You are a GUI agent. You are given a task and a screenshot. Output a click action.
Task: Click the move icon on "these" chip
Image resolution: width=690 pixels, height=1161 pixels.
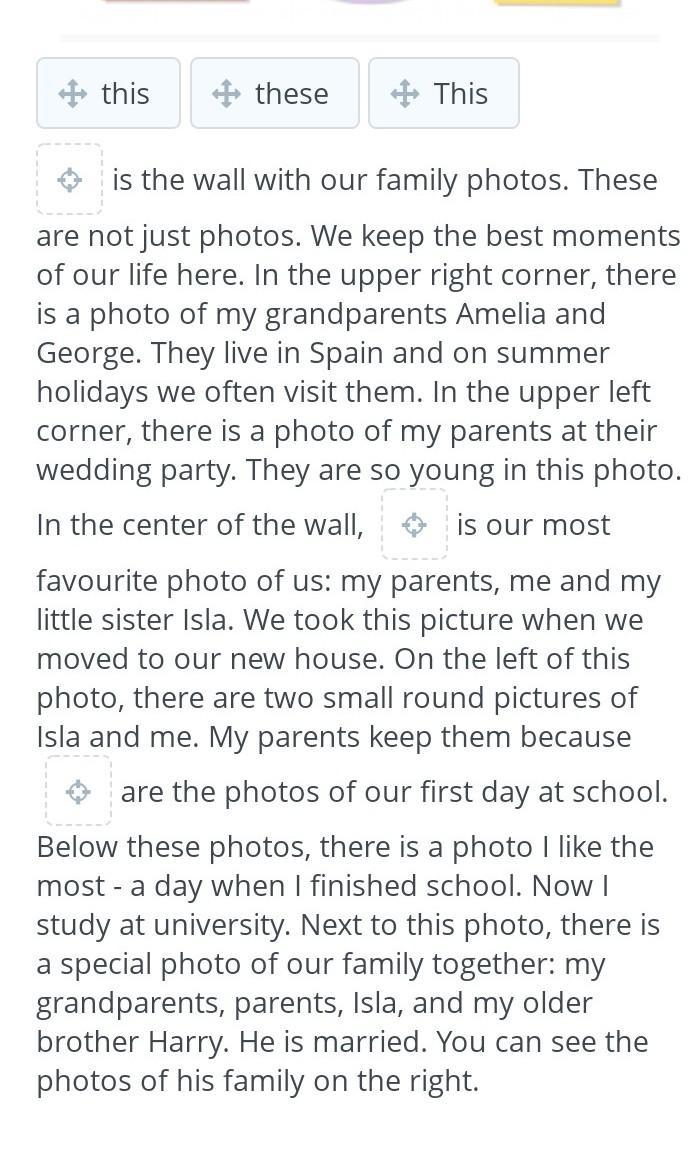click(x=226, y=94)
